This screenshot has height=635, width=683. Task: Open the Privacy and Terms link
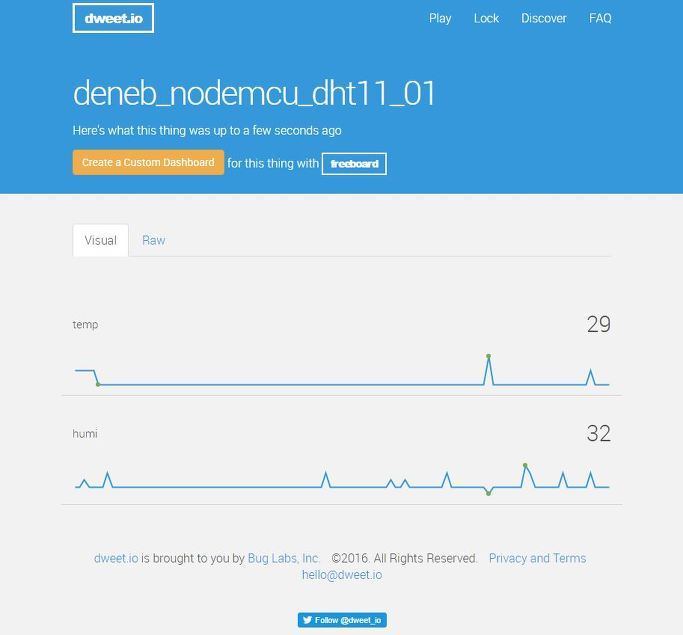coord(538,558)
